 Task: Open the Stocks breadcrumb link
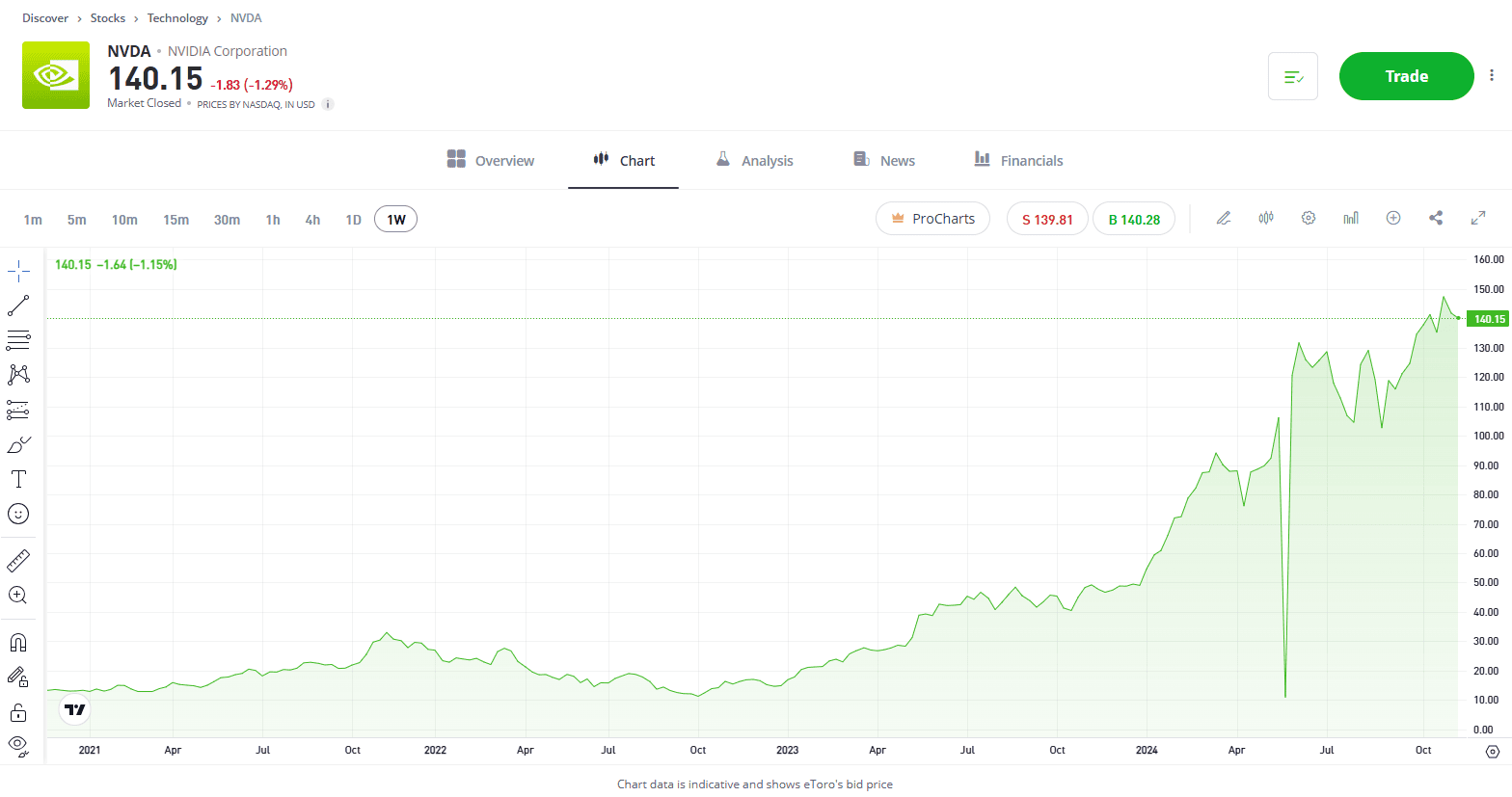tap(108, 18)
